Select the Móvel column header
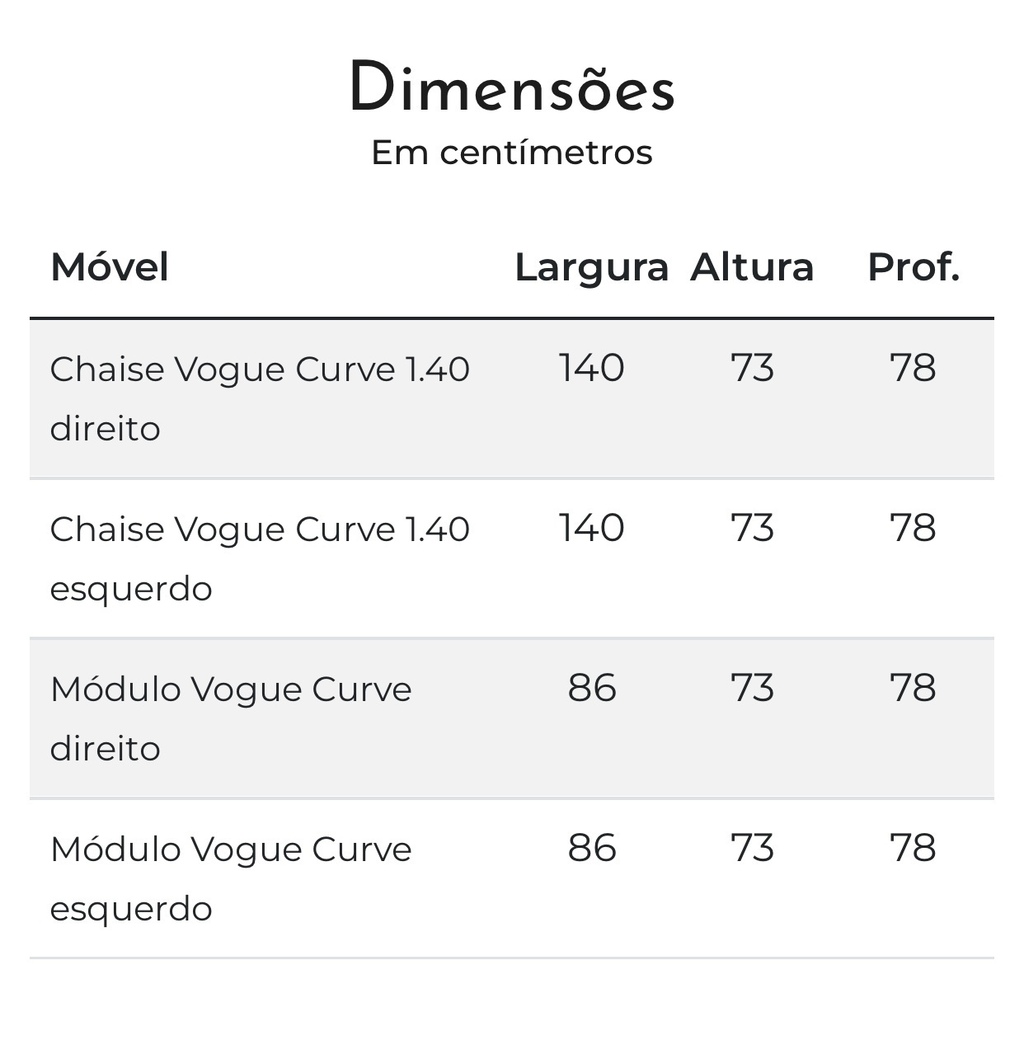Viewport: 1024px width, 1045px height. [x=109, y=267]
